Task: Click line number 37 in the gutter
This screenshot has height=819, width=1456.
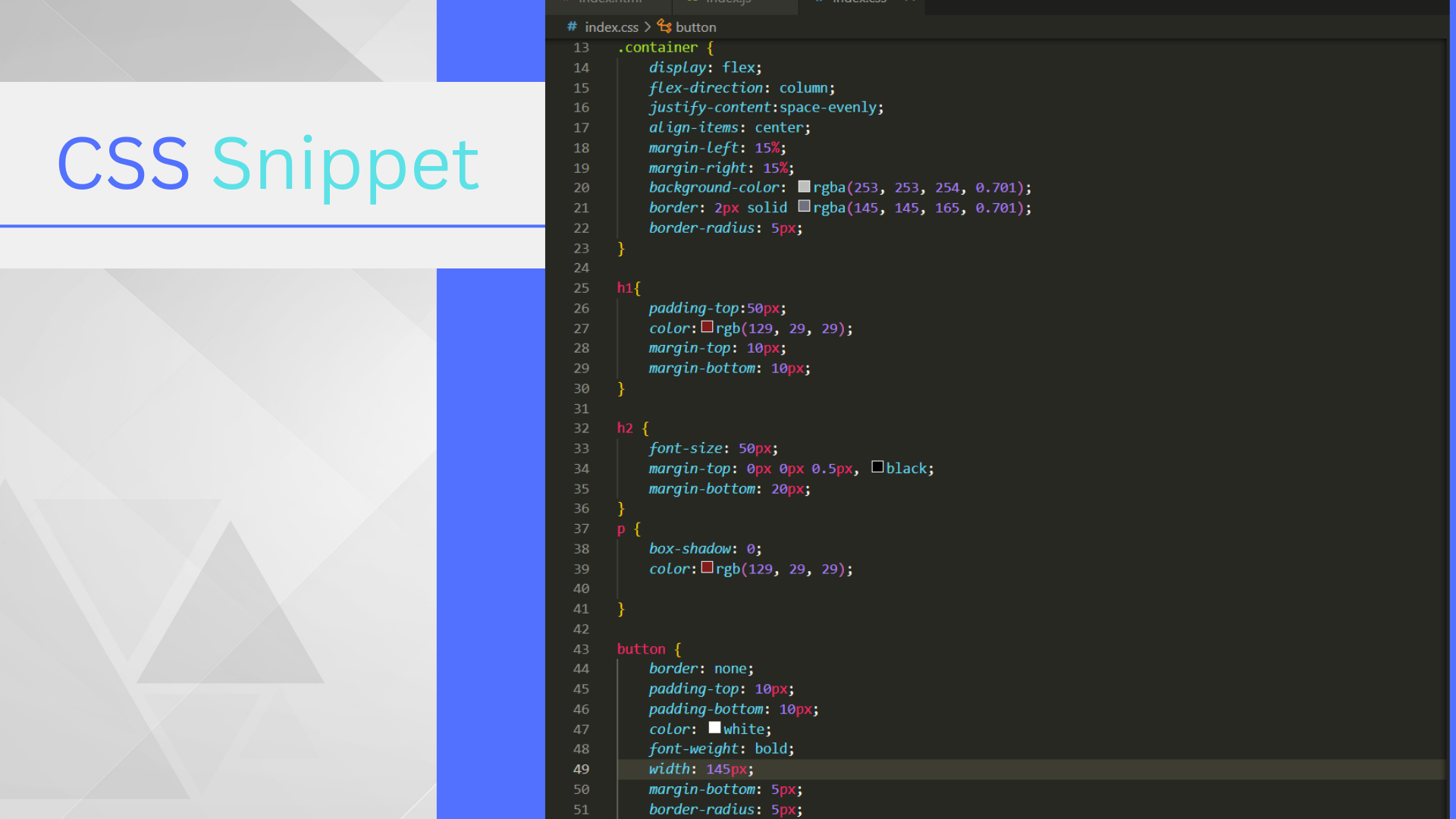Action: pos(581,529)
